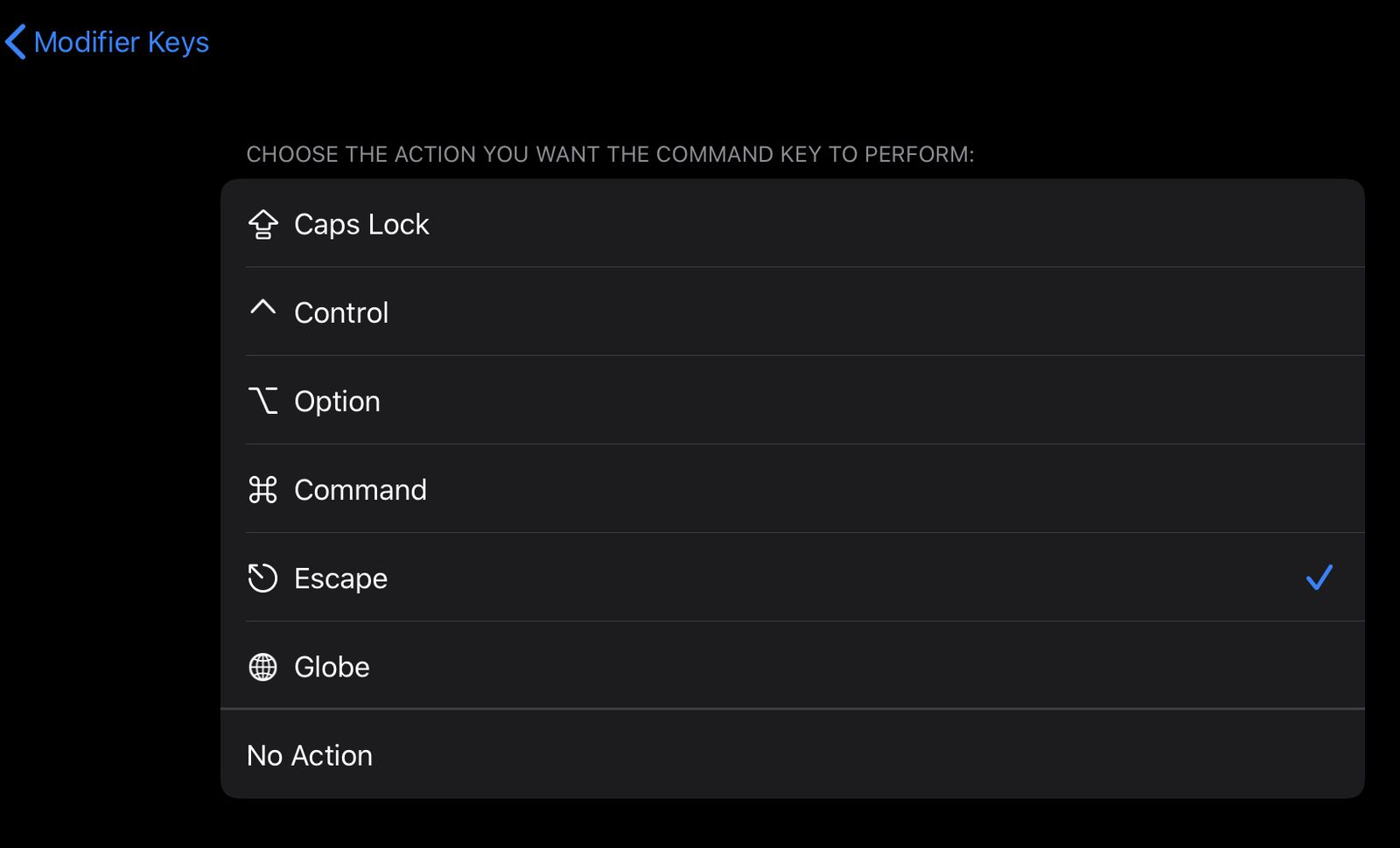Return to the Modifier Keys screen
This screenshot has width=1400, height=848.
pyautogui.click(x=105, y=41)
